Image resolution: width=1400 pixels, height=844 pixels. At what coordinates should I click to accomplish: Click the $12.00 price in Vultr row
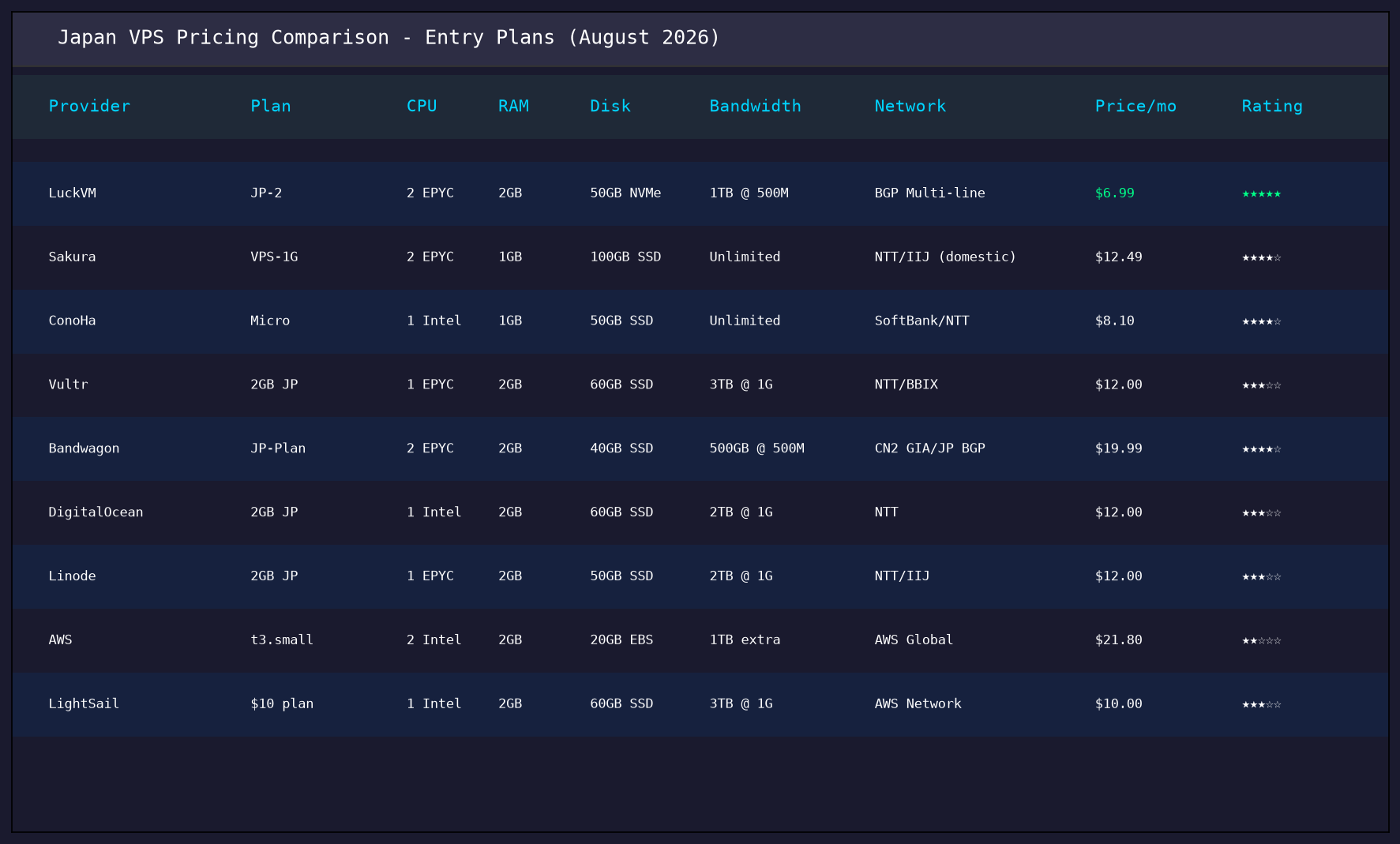click(x=1119, y=384)
